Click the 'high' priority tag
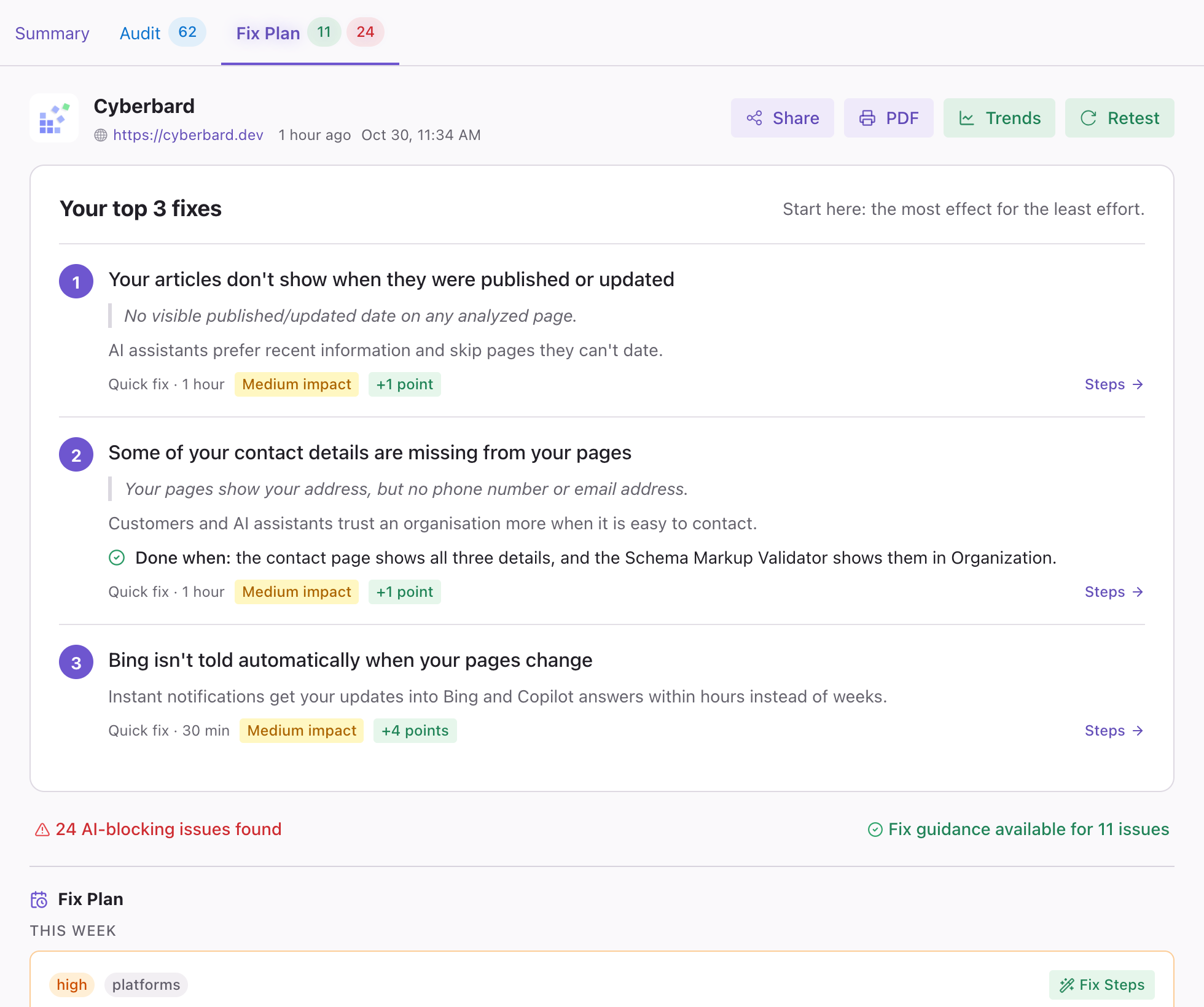Screen dimensions: 1204x1007 click(x=72, y=985)
